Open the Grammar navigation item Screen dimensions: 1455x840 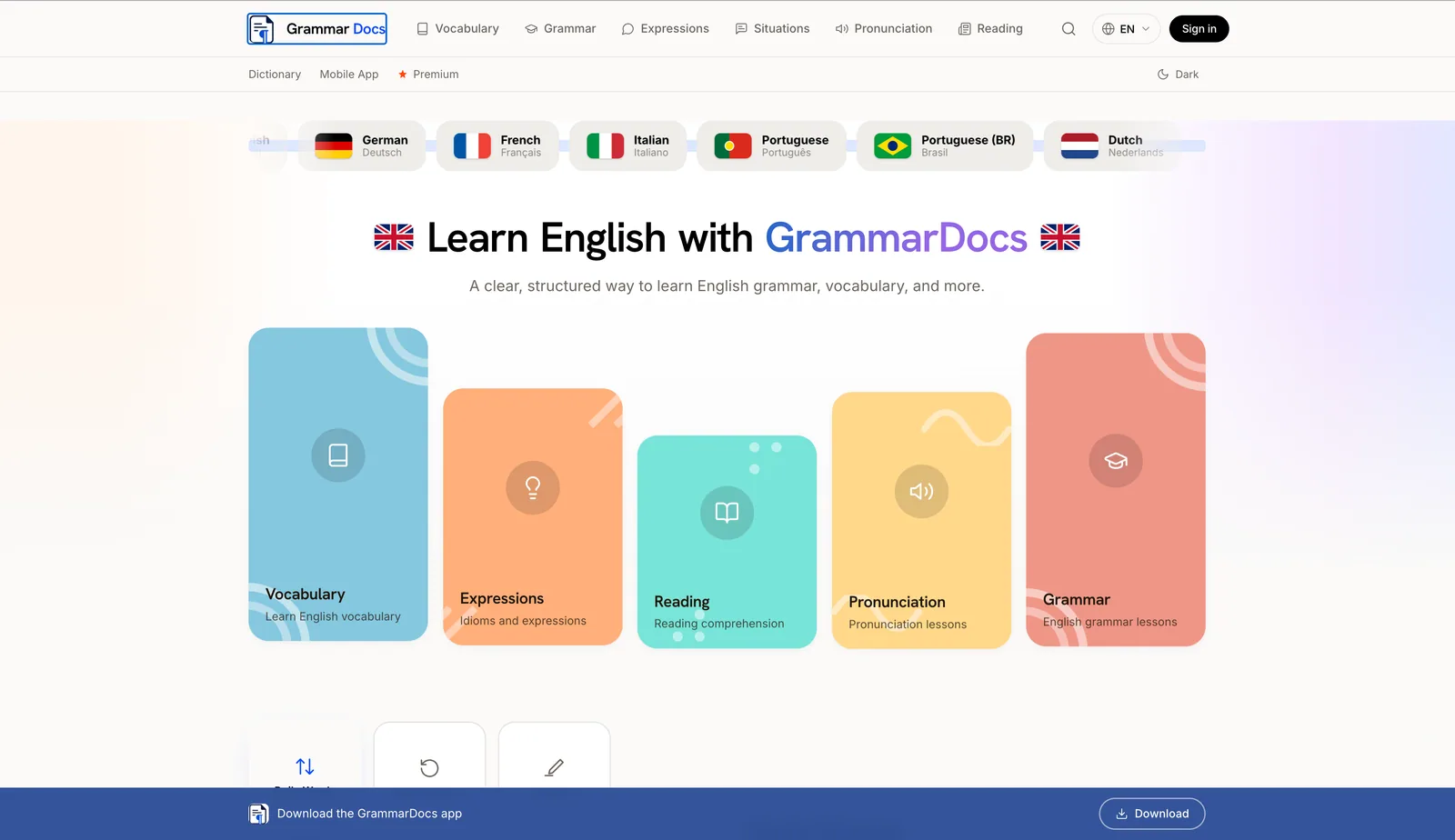(560, 29)
